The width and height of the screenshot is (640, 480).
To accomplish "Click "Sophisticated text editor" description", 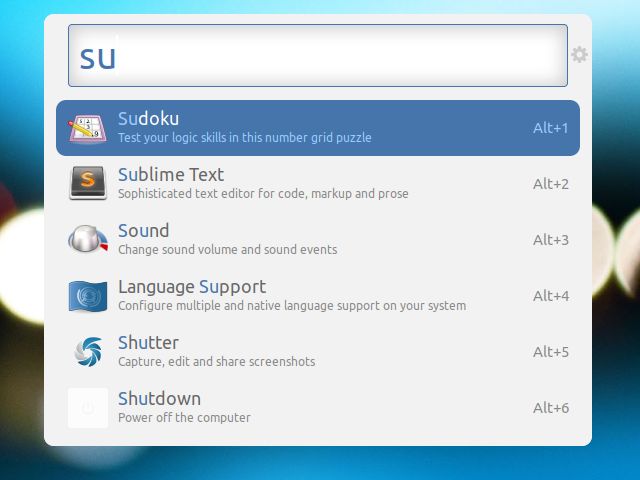I will click(263, 193).
